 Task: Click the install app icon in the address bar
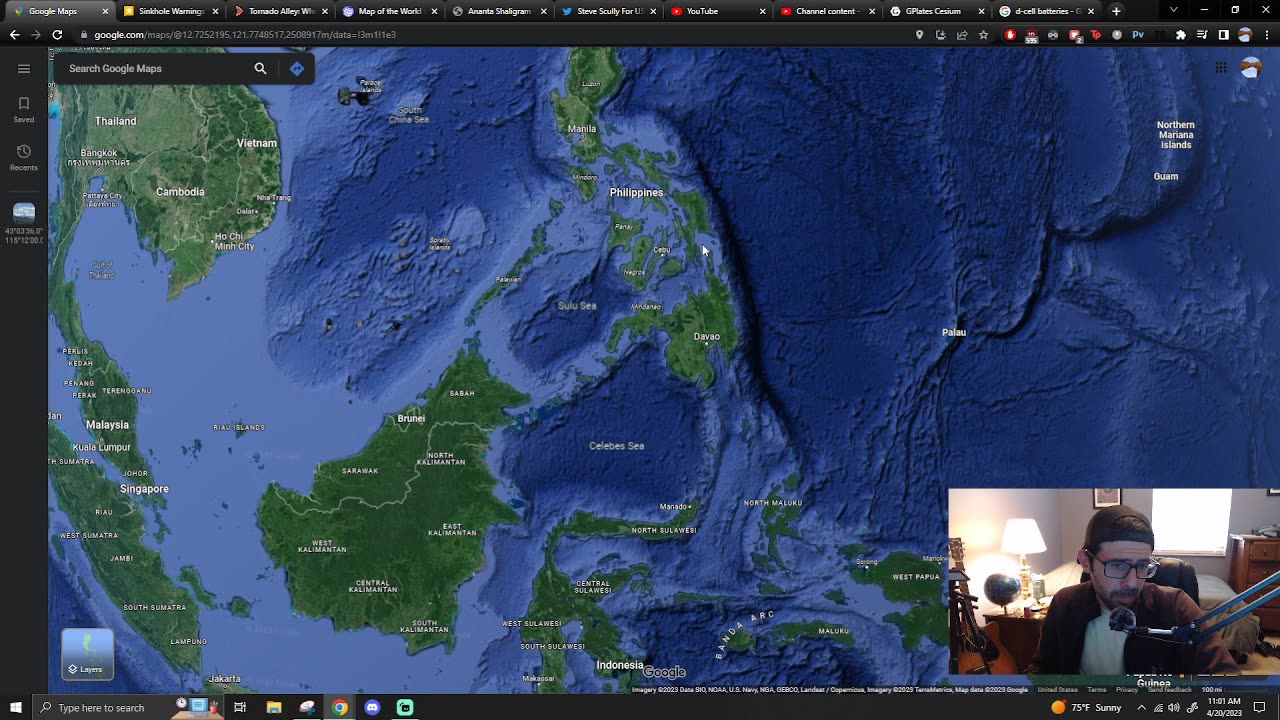(941, 35)
